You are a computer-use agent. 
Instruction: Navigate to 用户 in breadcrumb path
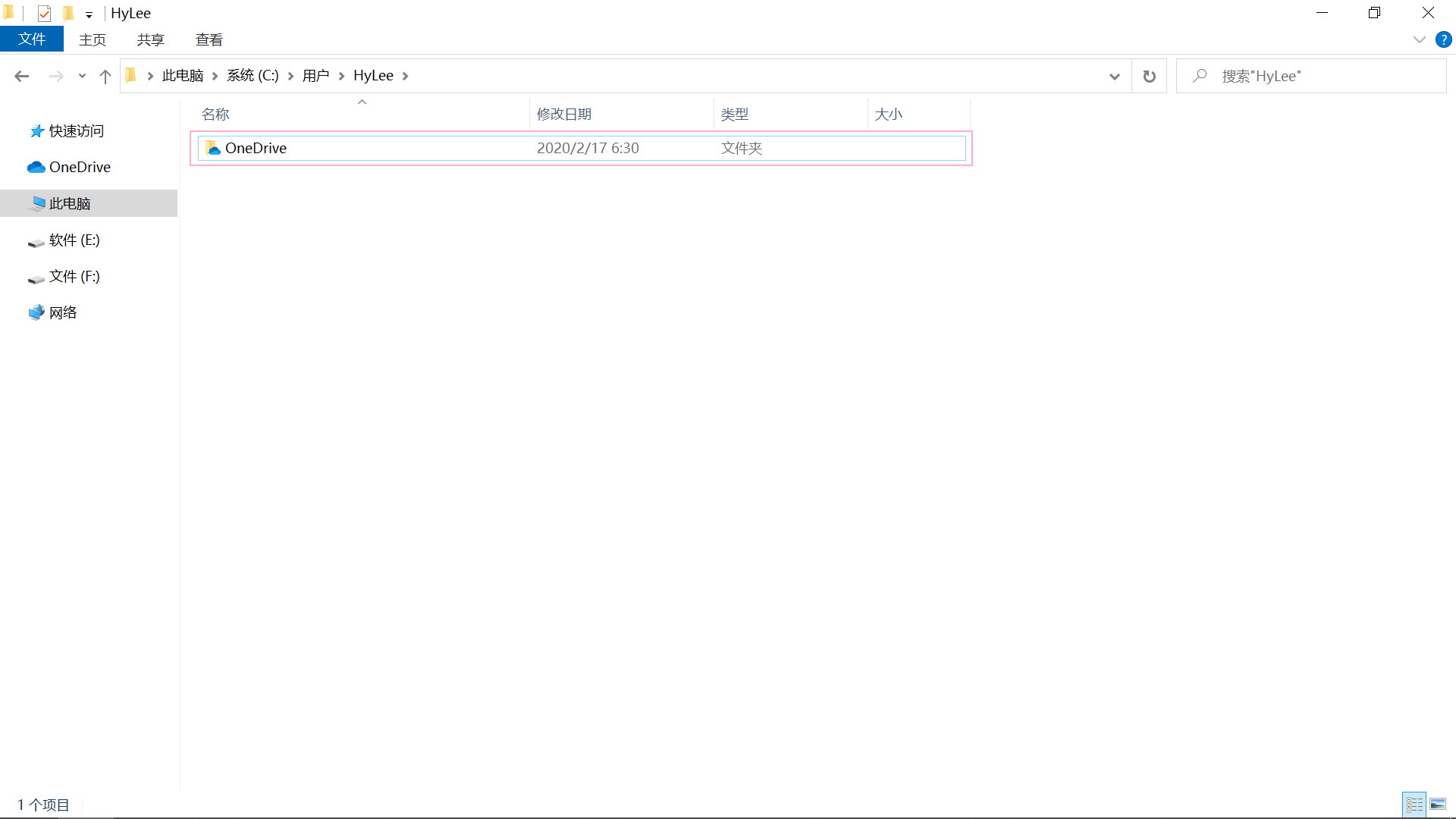315,76
